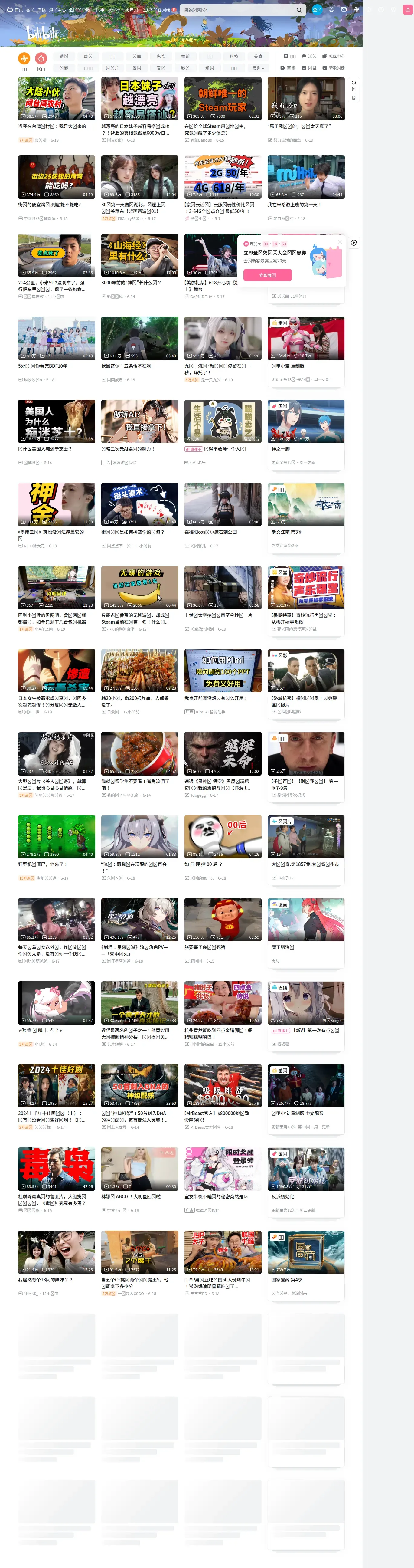Select the 鬼畜 category tab

tap(161, 57)
